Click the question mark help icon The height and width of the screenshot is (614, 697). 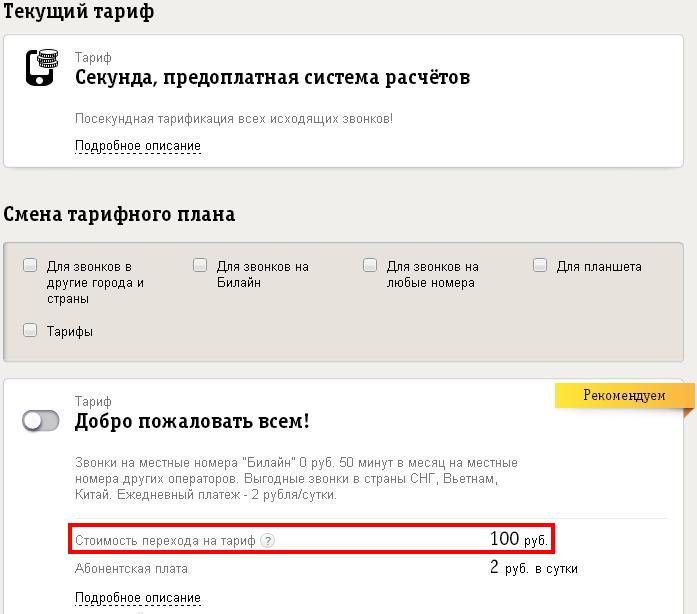pos(267,541)
